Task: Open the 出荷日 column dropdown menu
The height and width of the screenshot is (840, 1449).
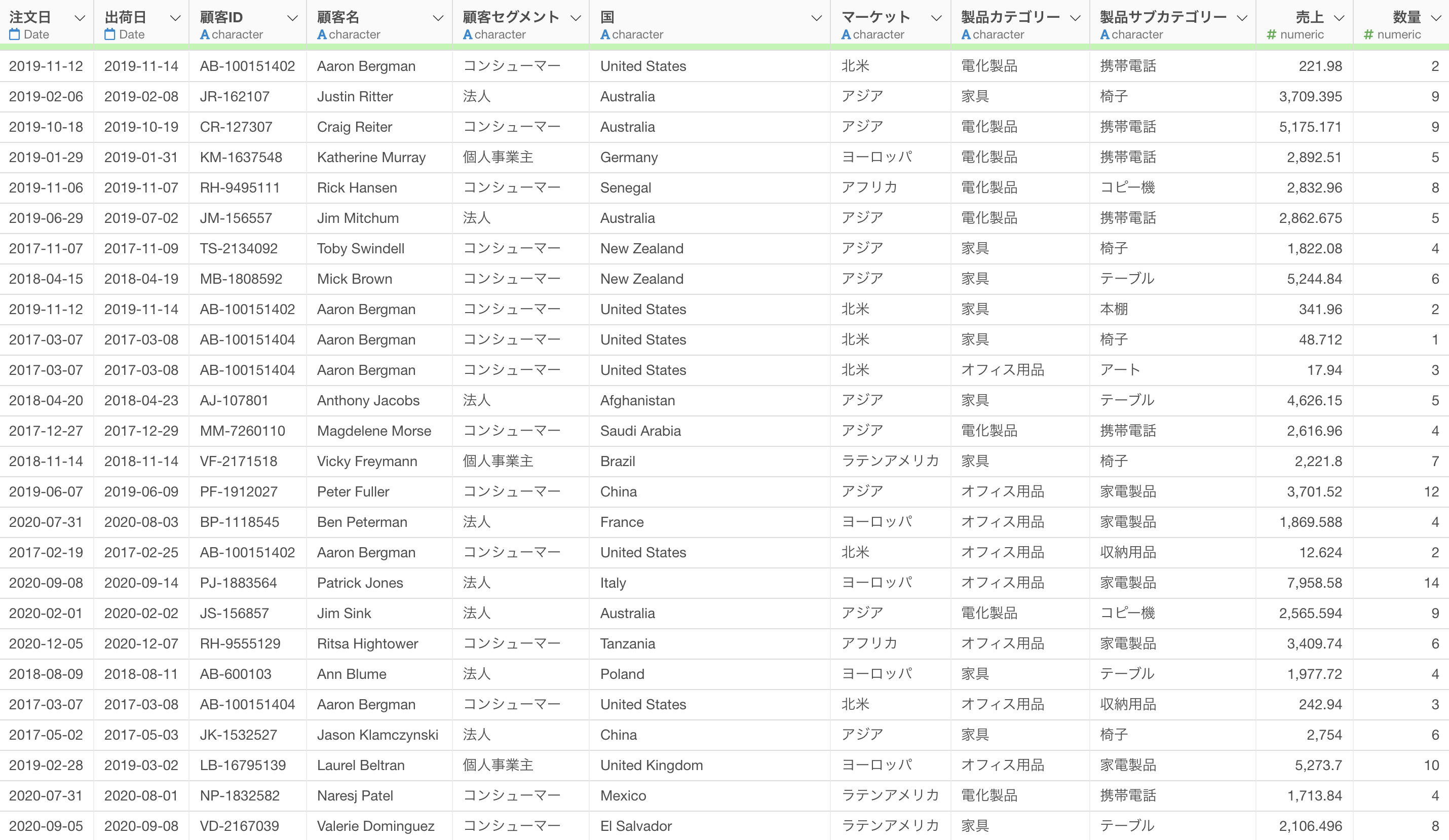Action: pos(175,18)
